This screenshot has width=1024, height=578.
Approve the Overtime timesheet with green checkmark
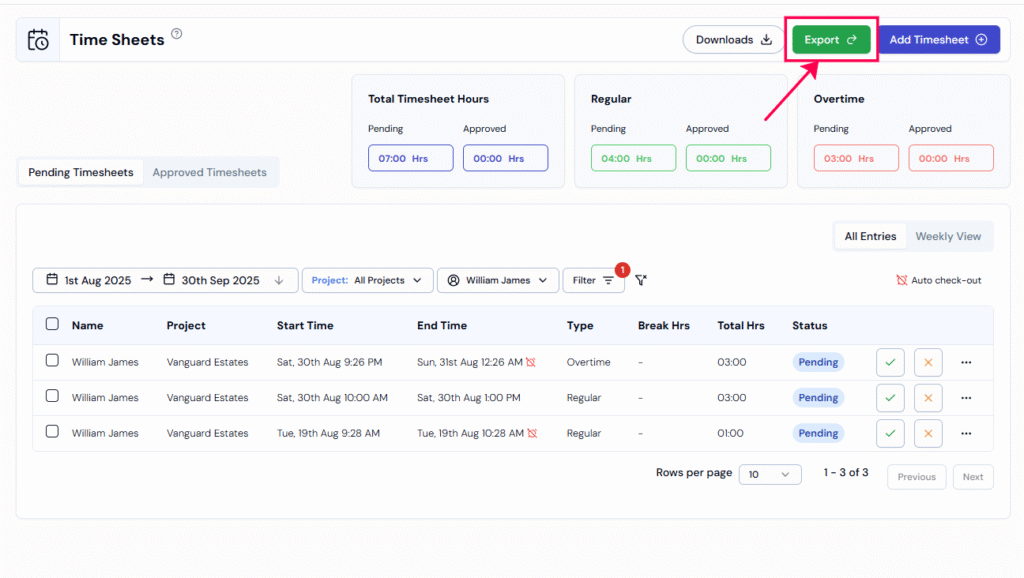point(890,362)
